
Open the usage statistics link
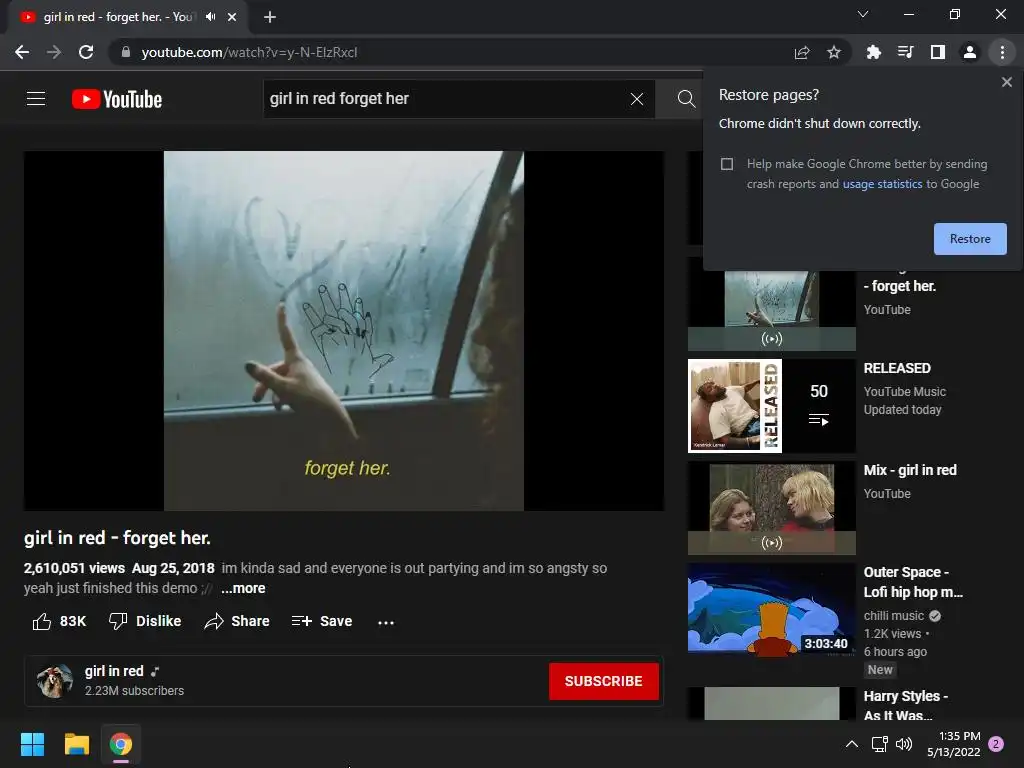point(882,184)
